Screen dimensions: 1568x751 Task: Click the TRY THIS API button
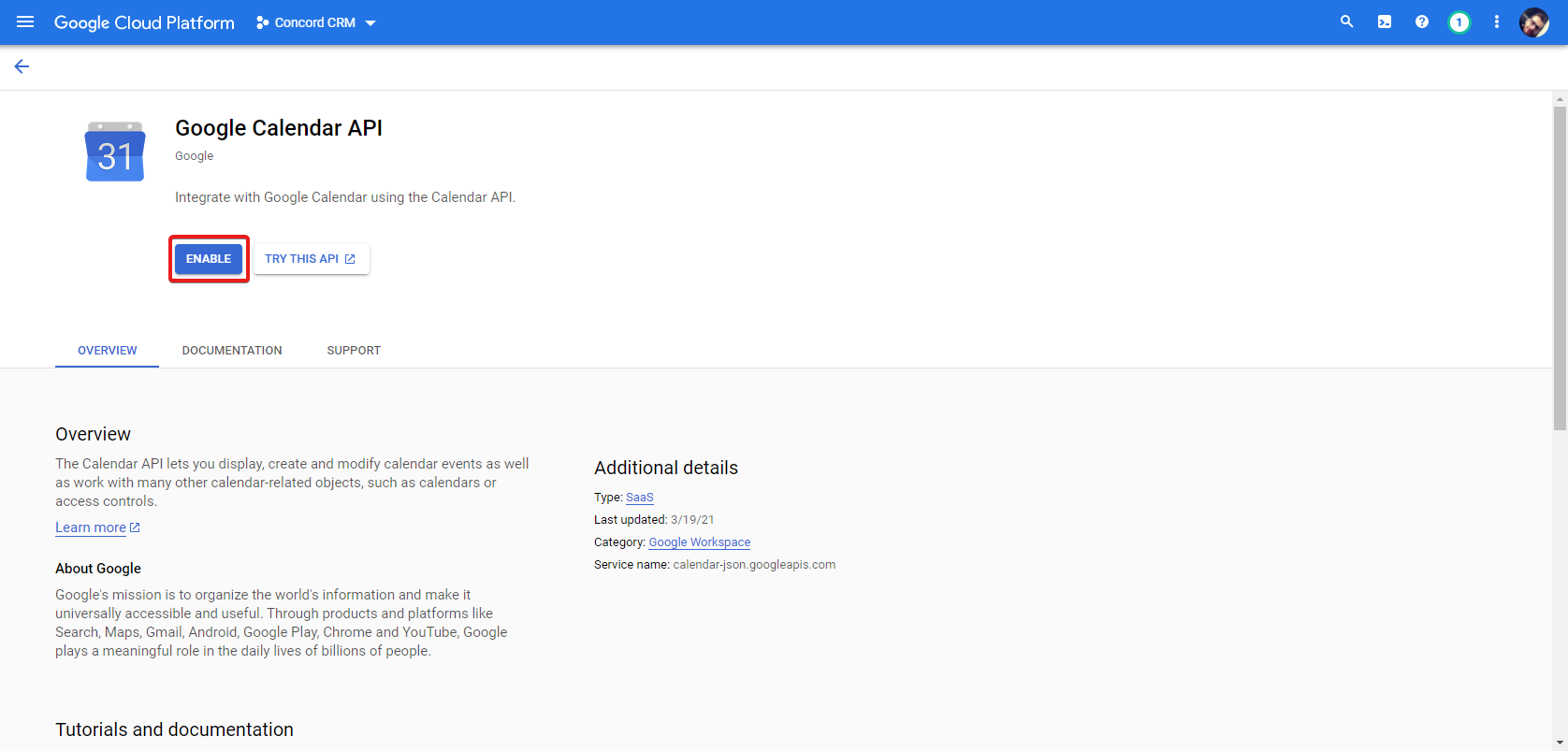[x=311, y=259]
